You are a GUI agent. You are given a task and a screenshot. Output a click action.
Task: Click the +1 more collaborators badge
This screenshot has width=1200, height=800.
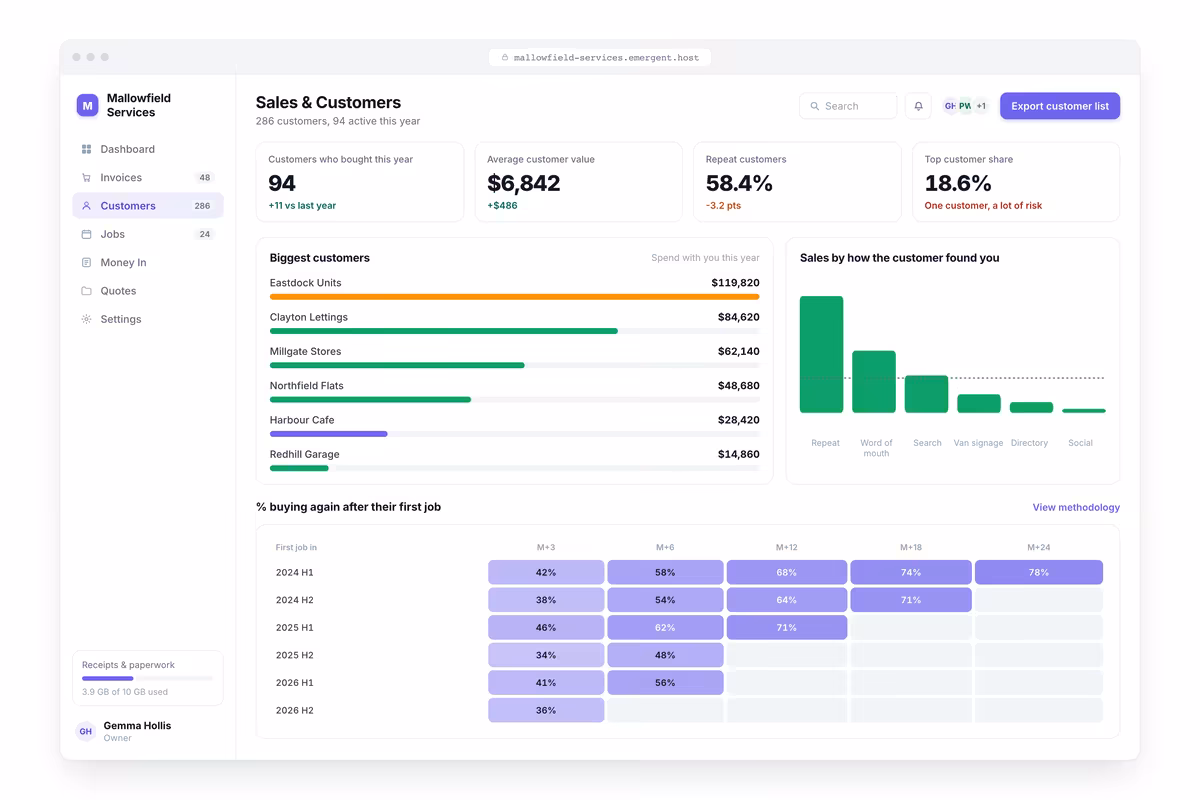click(x=981, y=106)
